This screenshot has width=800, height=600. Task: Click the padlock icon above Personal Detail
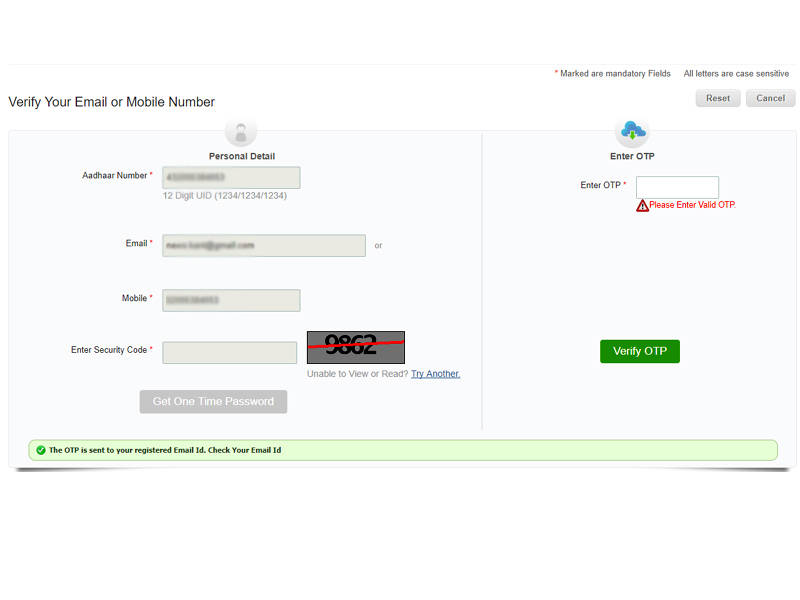click(x=241, y=131)
